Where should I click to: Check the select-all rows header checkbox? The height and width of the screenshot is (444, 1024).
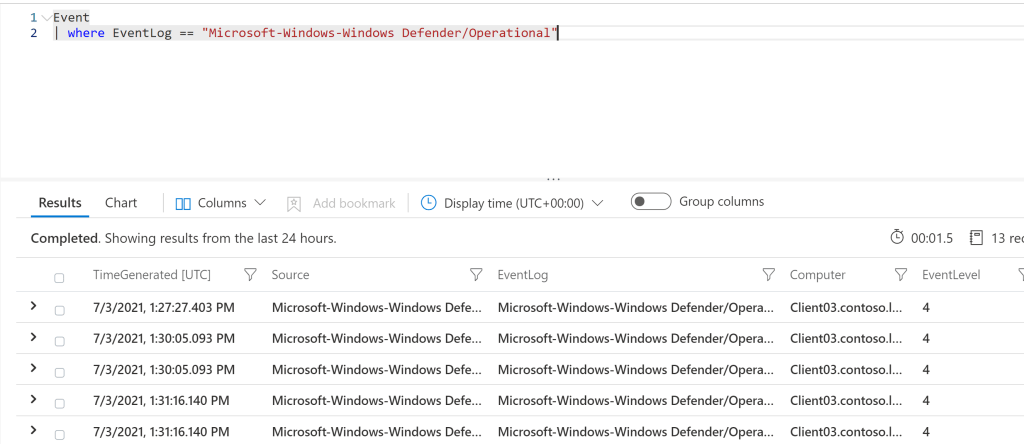59,277
